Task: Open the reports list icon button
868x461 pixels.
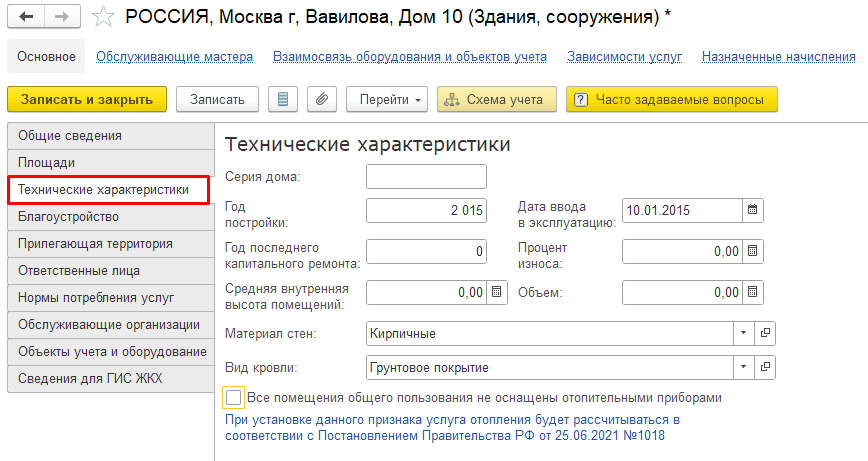Action: pos(283,100)
